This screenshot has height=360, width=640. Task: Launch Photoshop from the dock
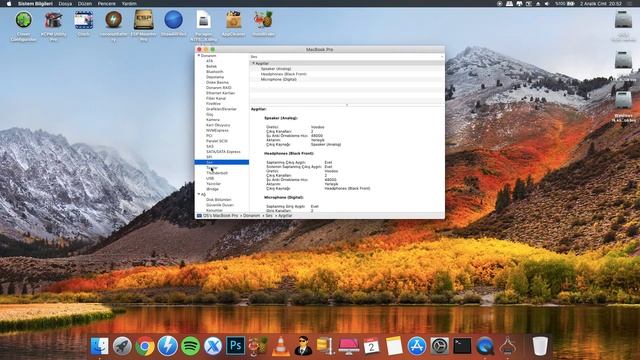(236, 346)
